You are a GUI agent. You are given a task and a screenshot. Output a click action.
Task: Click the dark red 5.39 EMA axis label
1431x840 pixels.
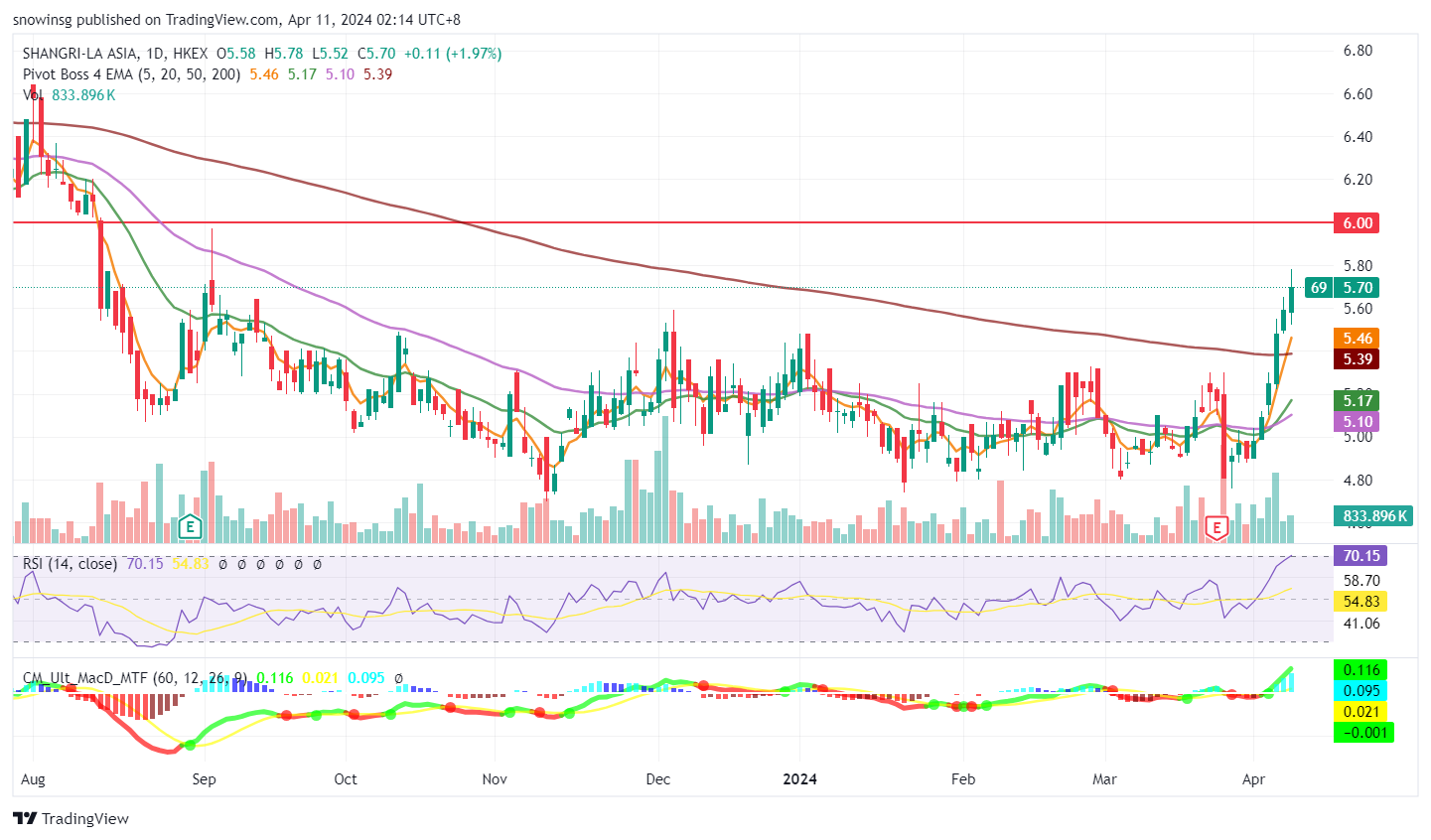pyautogui.click(x=1358, y=359)
